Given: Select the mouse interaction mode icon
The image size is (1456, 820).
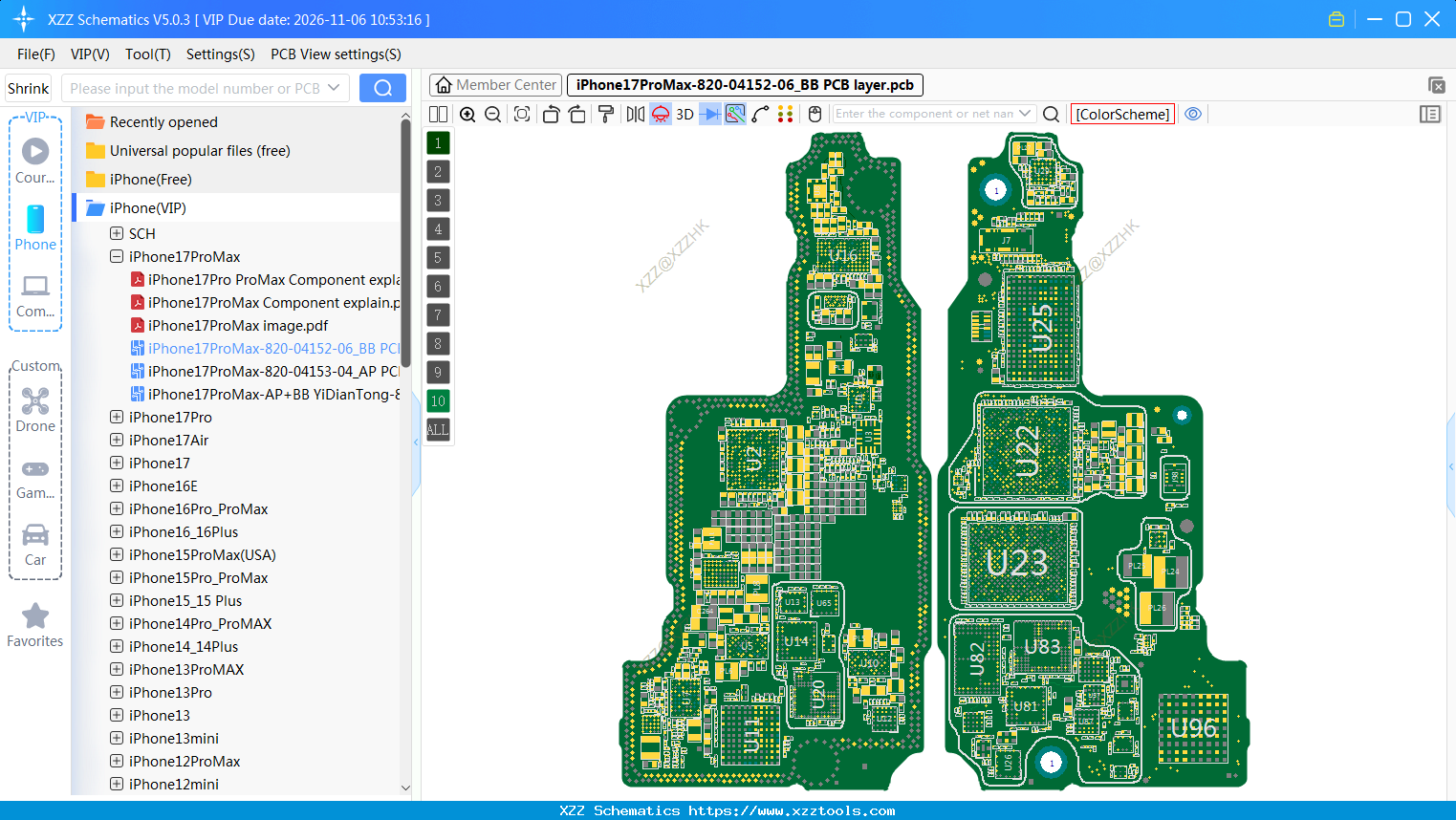Looking at the screenshot, I should click(x=815, y=114).
